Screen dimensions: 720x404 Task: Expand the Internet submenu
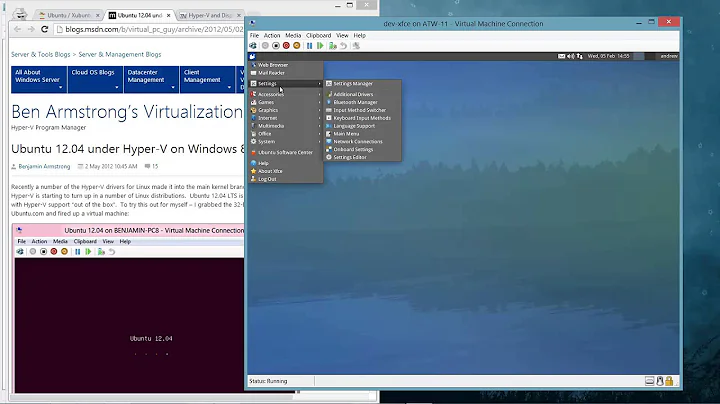tap(286, 118)
